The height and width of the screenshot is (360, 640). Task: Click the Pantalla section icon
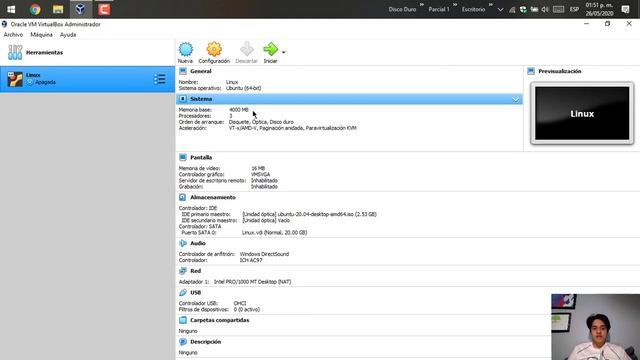click(x=183, y=157)
